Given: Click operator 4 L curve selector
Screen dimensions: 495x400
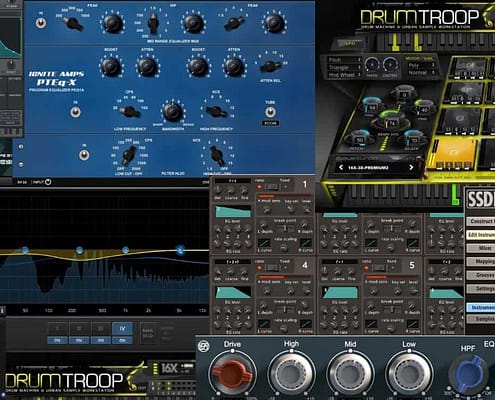Looking at the screenshot, I should coord(264,323).
